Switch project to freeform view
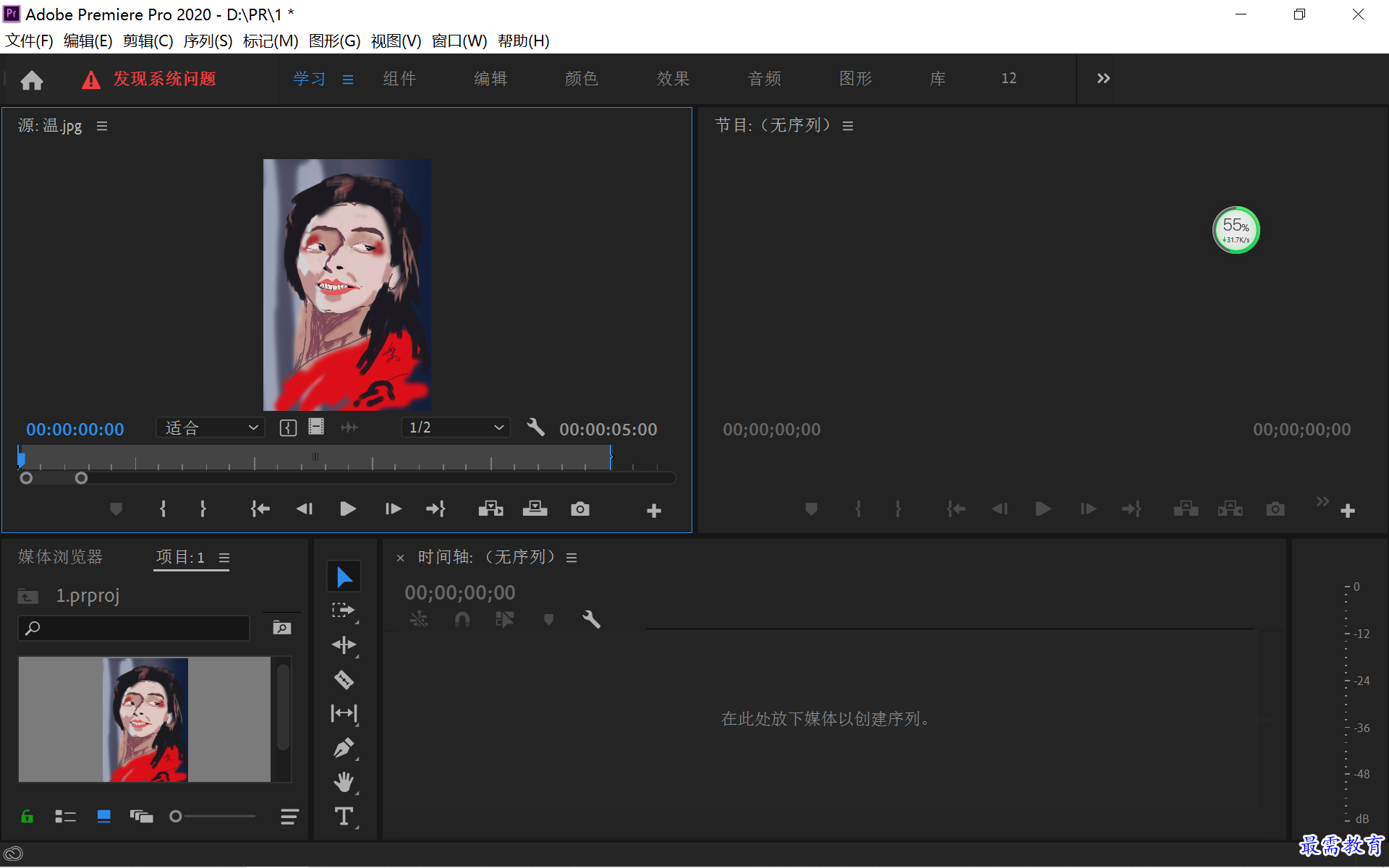This screenshot has width=1389, height=868. coord(142,817)
